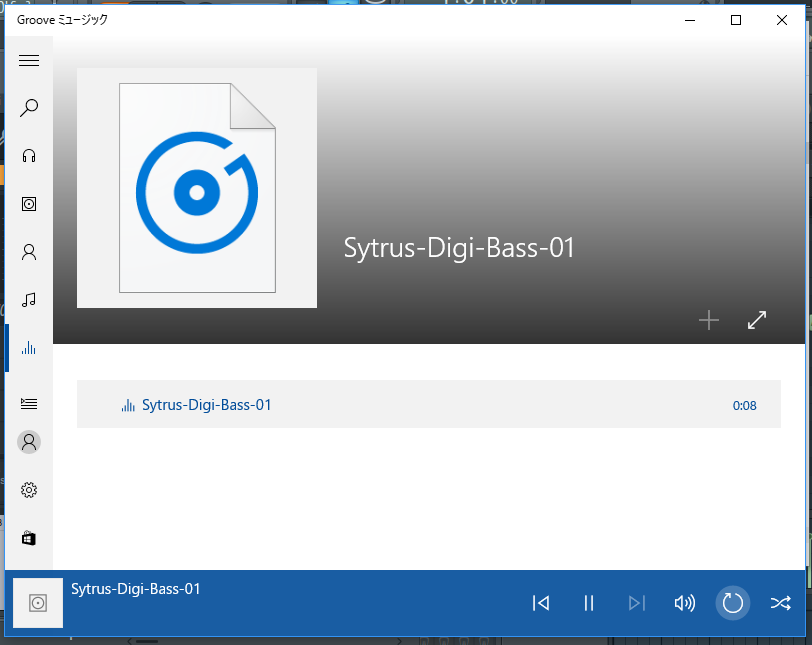Open the user account avatar
The width and height of the screenshot is (812, 645).
(x=29, y=442)
